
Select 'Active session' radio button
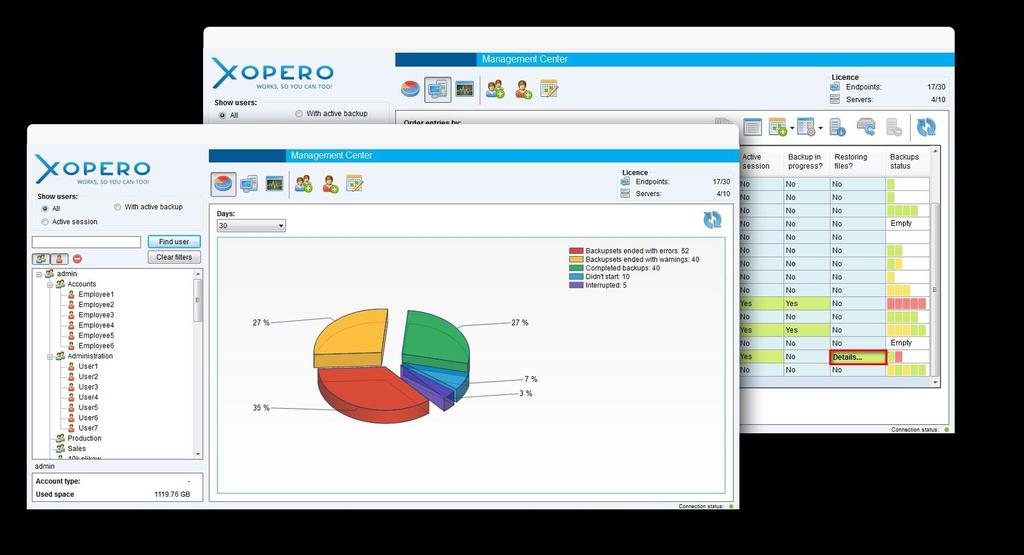coord(45,222)
